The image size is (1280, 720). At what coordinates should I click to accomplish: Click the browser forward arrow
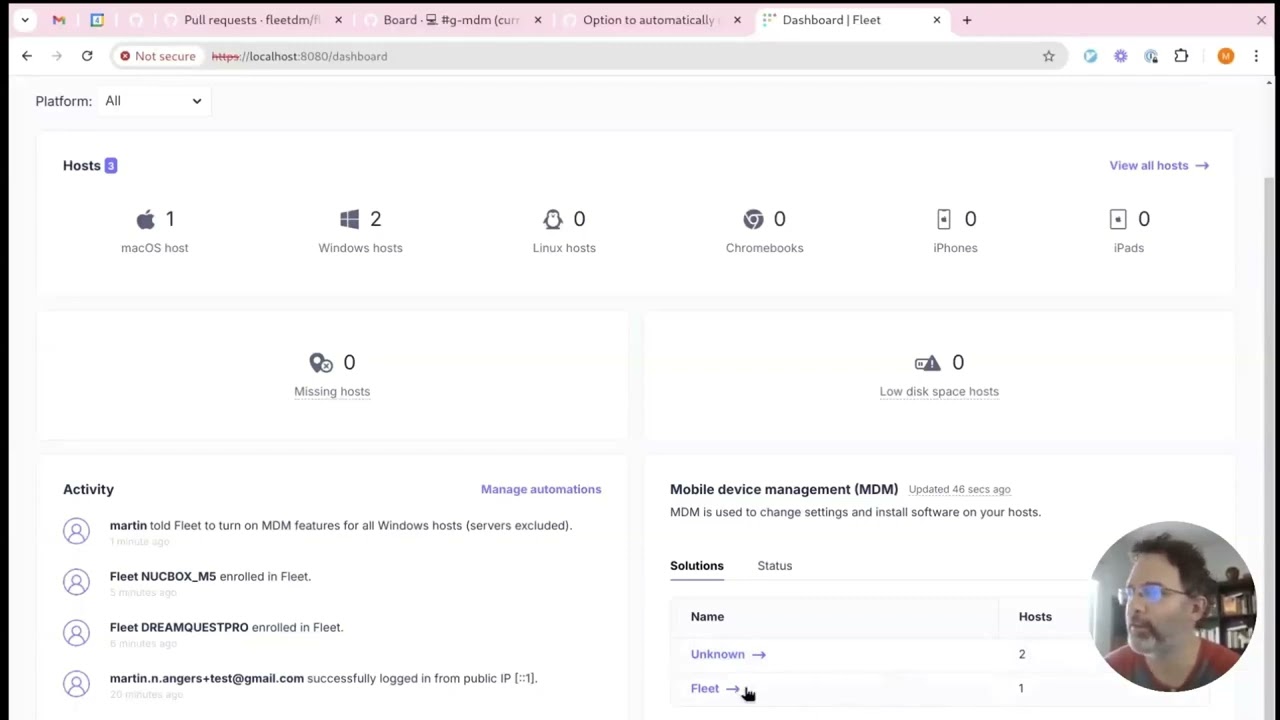(57, 56)
